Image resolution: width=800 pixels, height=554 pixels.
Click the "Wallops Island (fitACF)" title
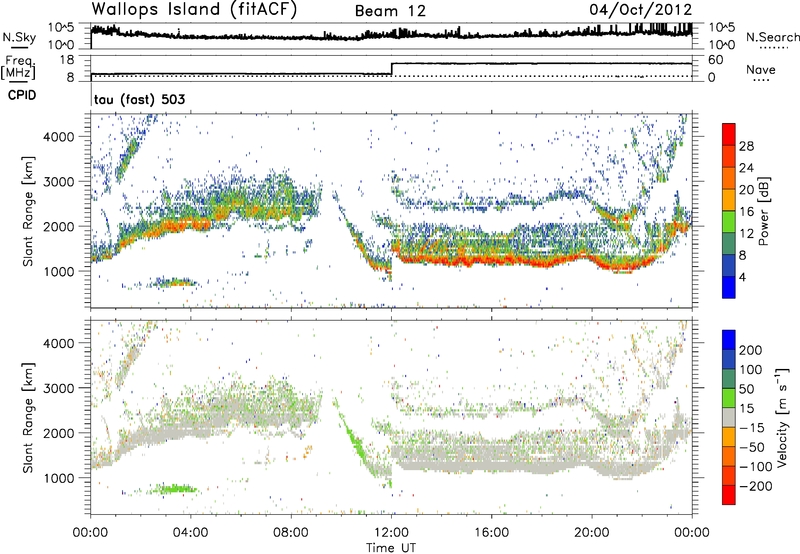pos(194,9)
